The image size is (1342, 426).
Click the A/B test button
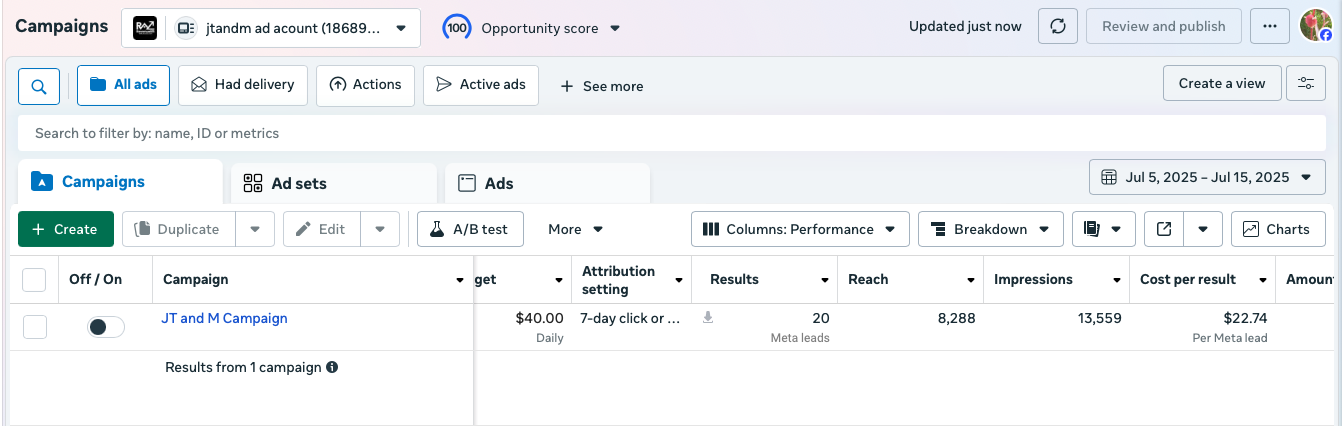469,229
